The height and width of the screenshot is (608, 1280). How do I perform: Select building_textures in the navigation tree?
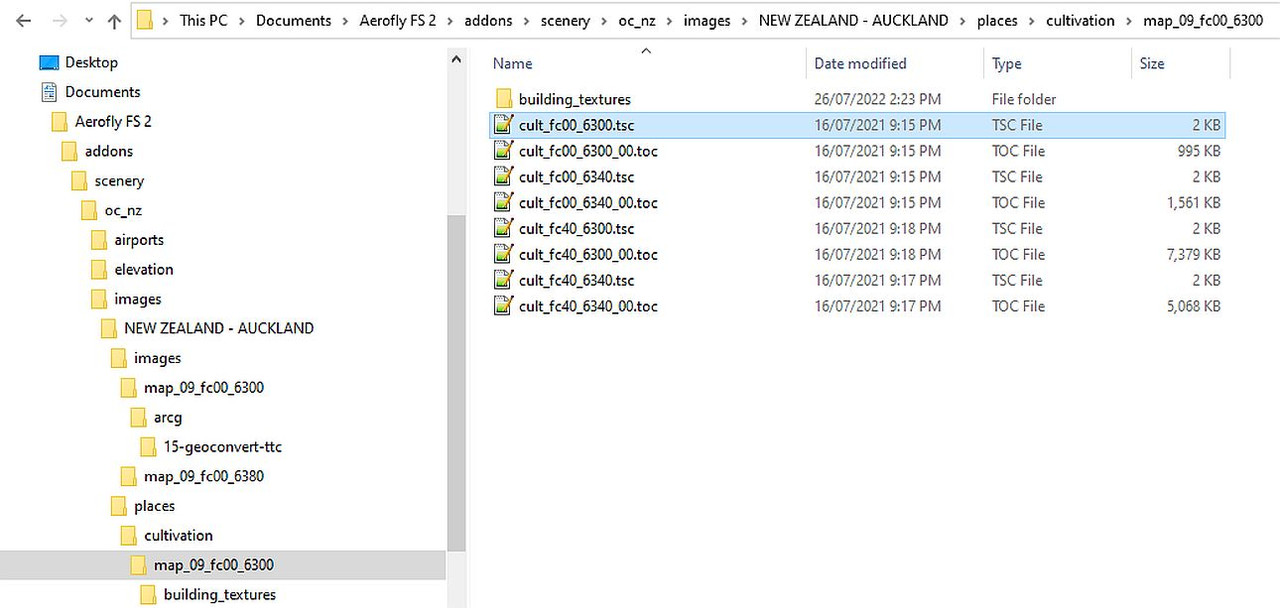pos(220,595)
